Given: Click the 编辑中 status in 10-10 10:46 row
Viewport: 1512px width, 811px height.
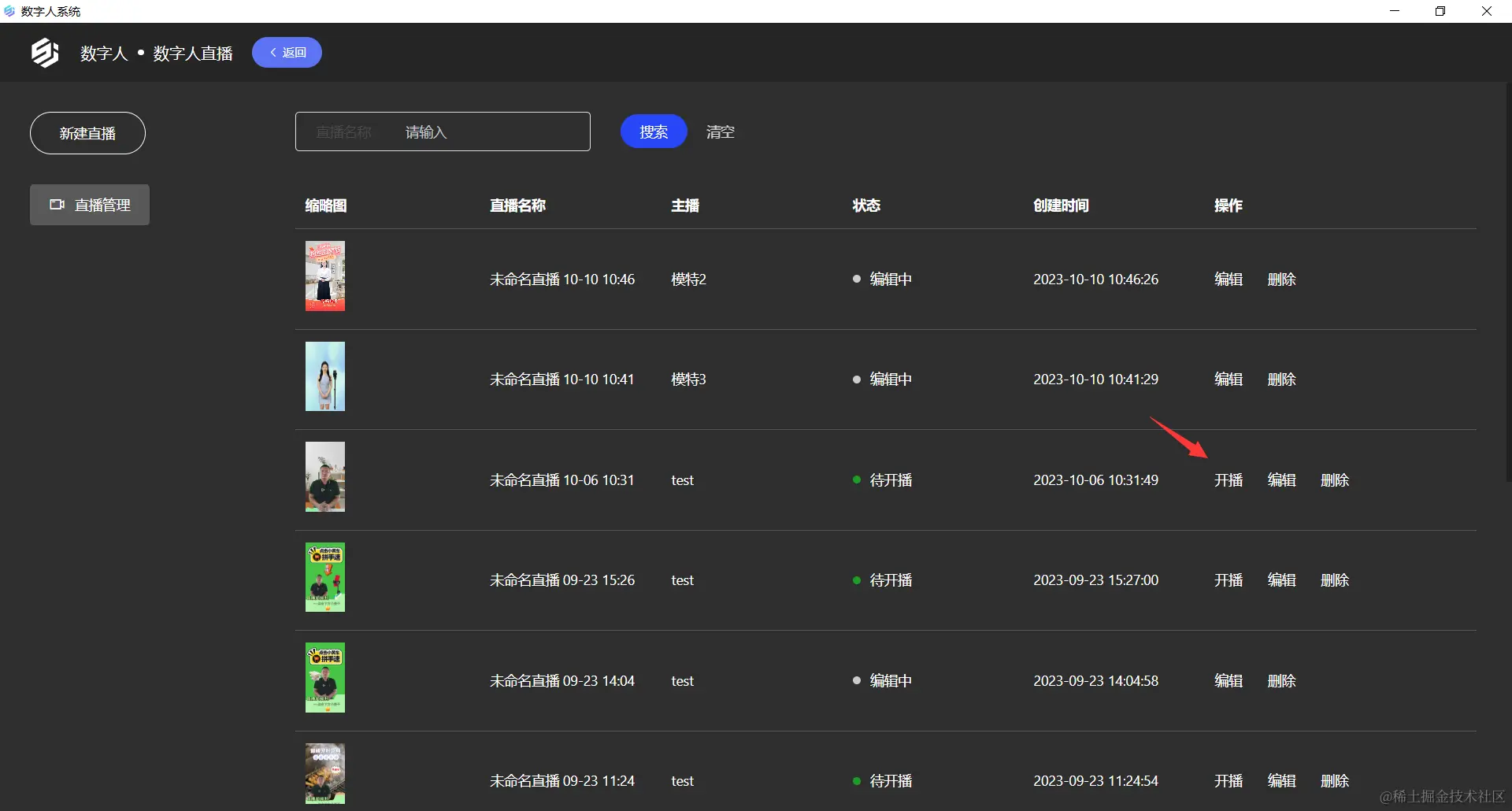Looking at the screenshot, I should pos(883,279).
